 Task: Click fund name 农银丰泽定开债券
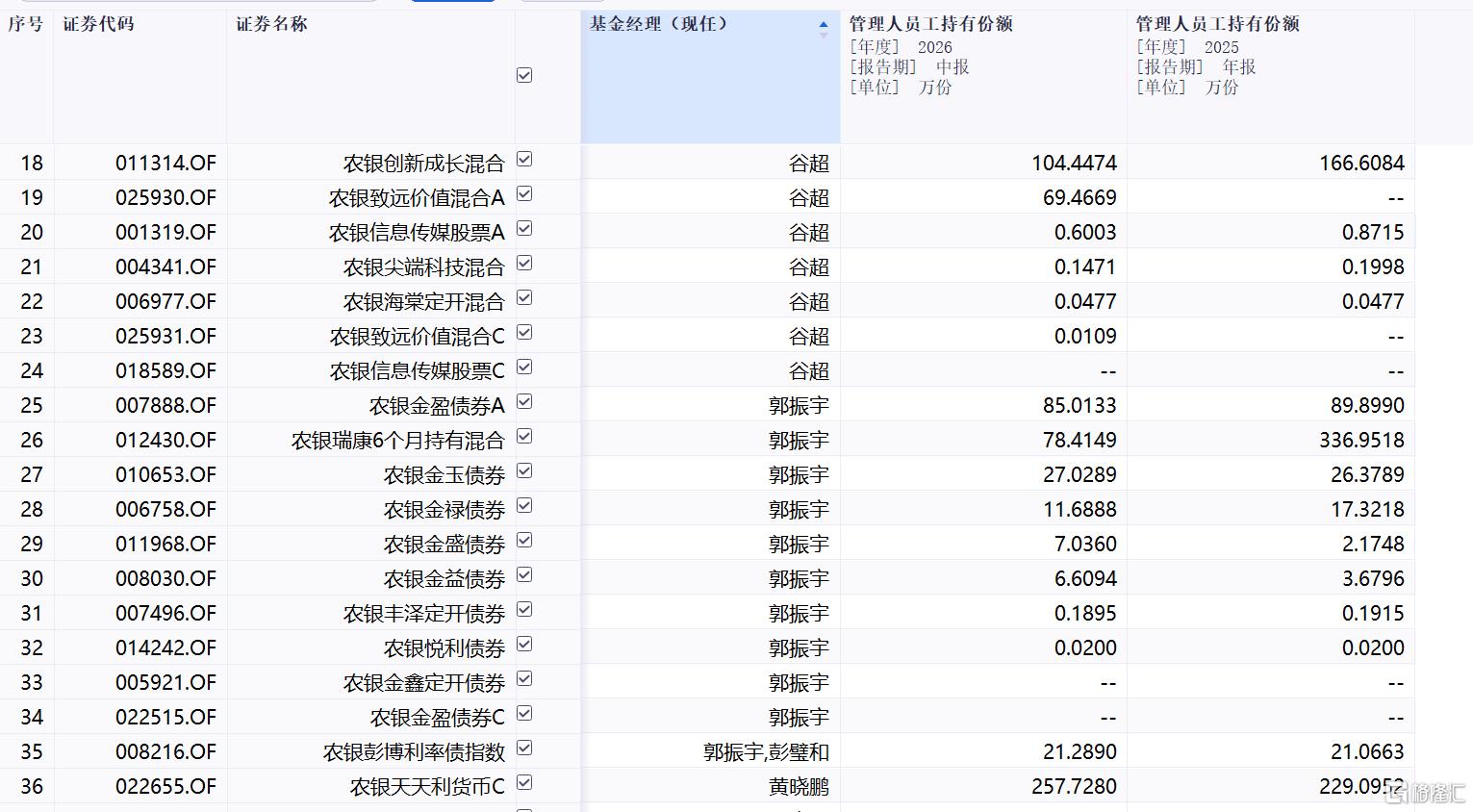(424, 614)
